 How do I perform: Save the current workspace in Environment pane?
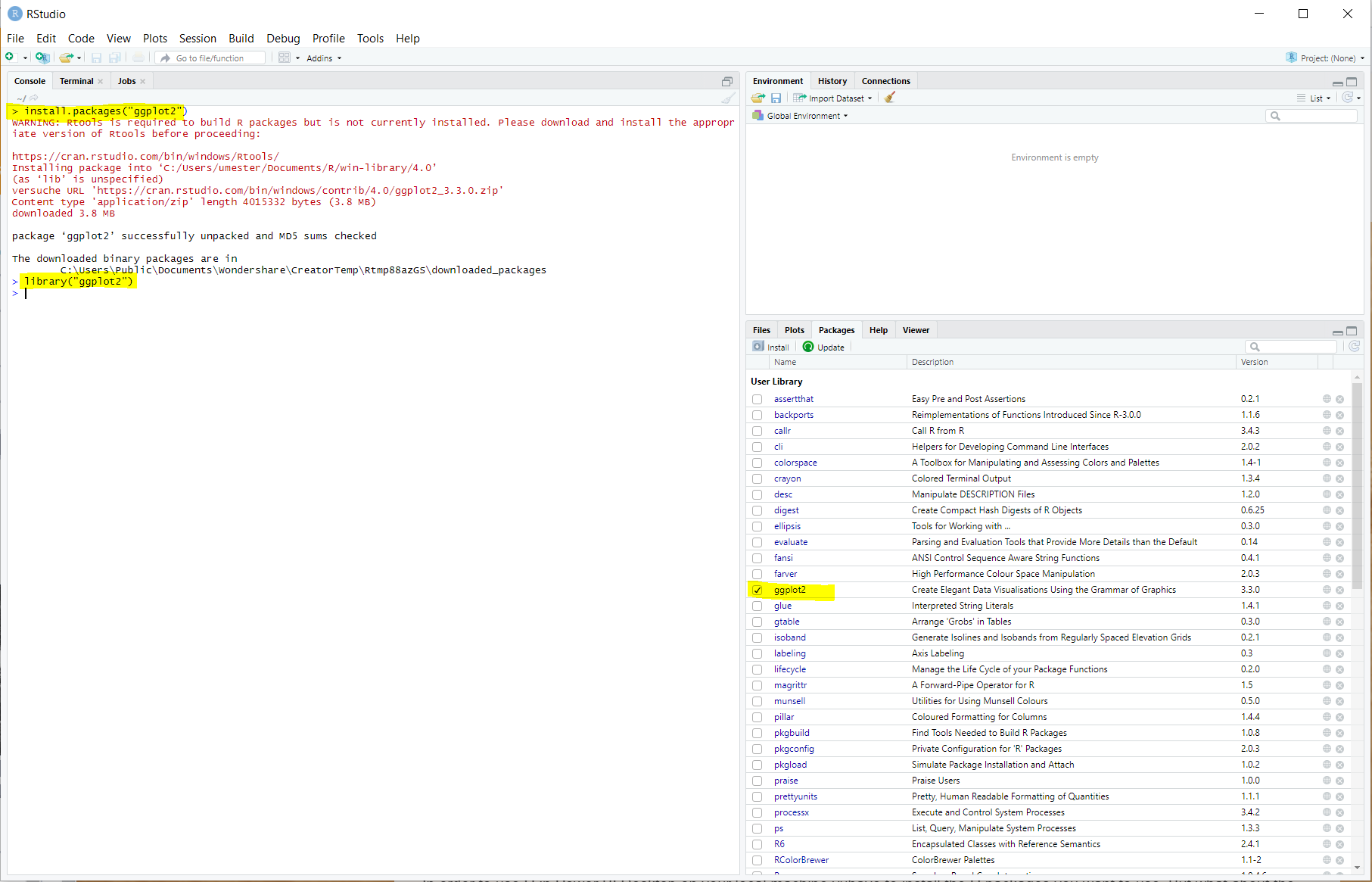coord(776,98)
